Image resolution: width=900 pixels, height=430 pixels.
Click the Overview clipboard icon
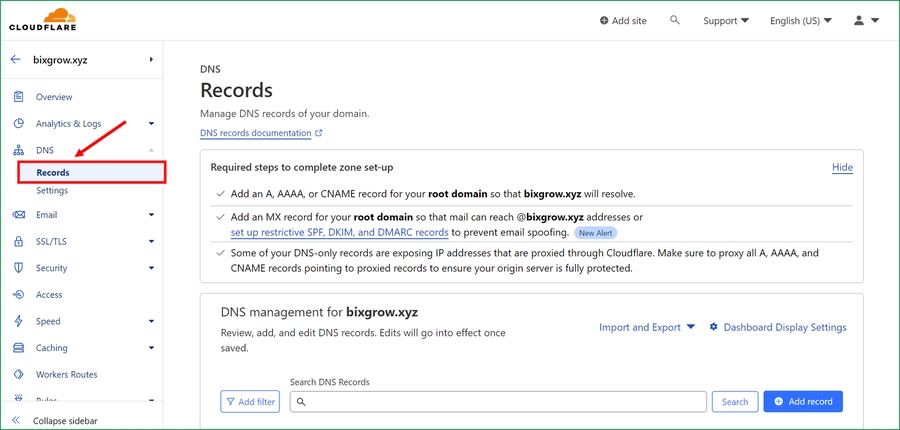click(x=17, y=97)
